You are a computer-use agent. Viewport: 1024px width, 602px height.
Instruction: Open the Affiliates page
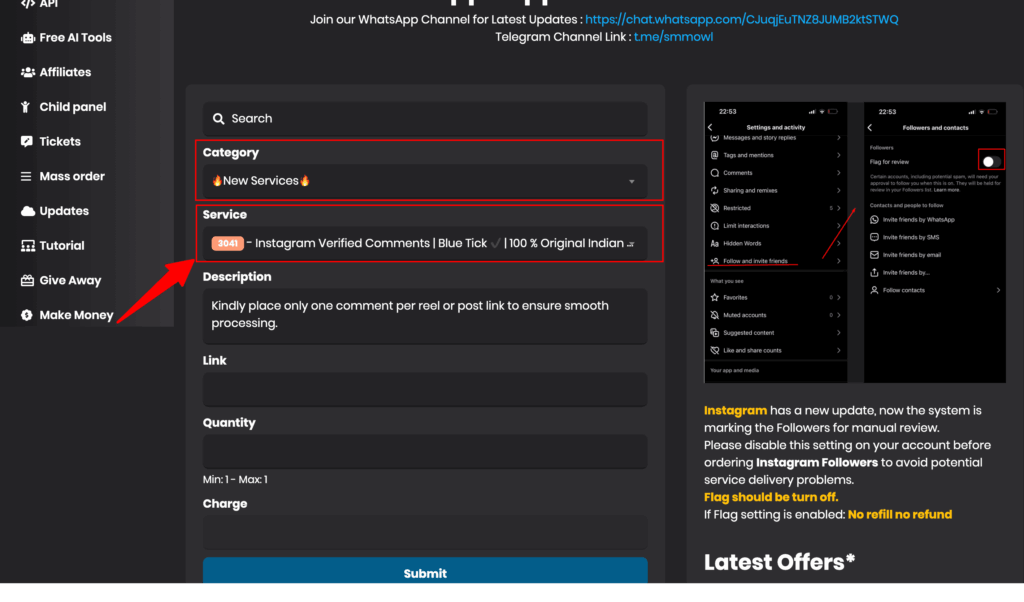point(65,72)
